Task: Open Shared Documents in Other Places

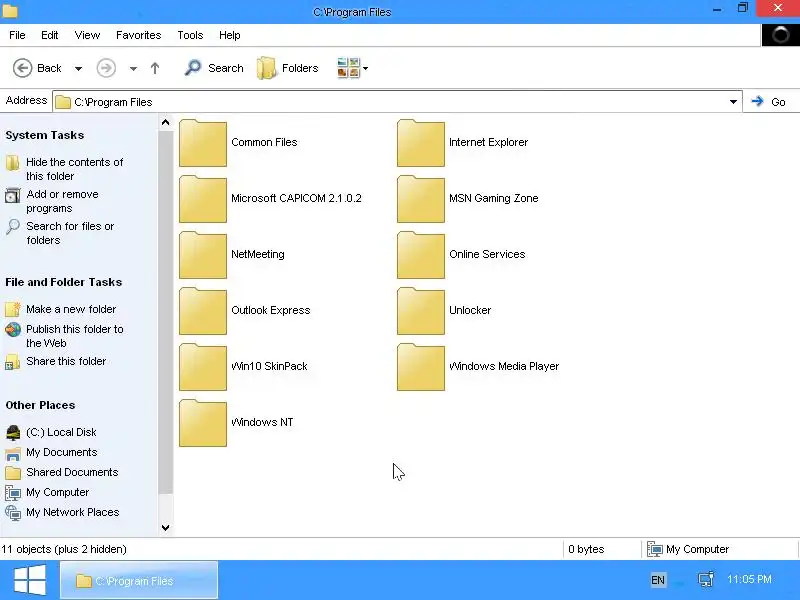Action: pos(72,472)
